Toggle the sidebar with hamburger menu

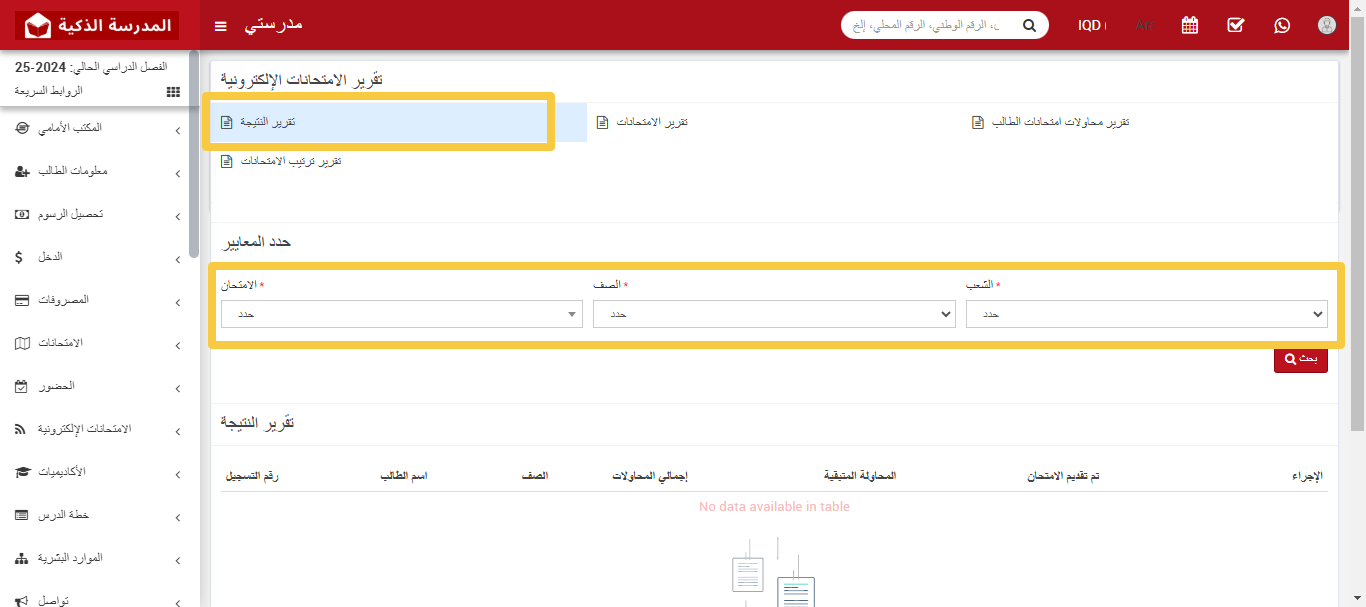(220, 26)
